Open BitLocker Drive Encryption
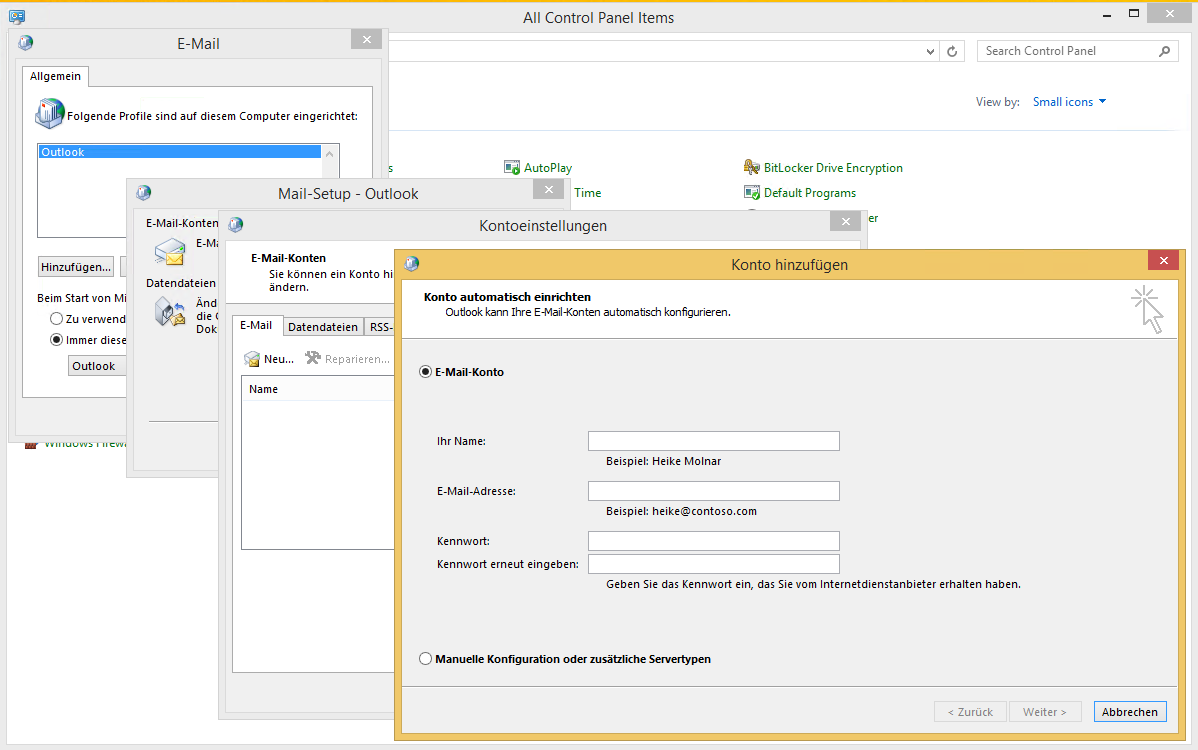The image size is (1198, 750). (832, 168)
